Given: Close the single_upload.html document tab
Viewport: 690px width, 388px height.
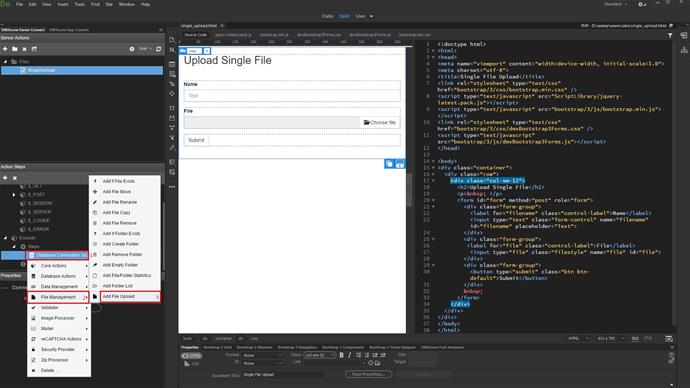Looking at the screenshot, I should pos(222,26).
